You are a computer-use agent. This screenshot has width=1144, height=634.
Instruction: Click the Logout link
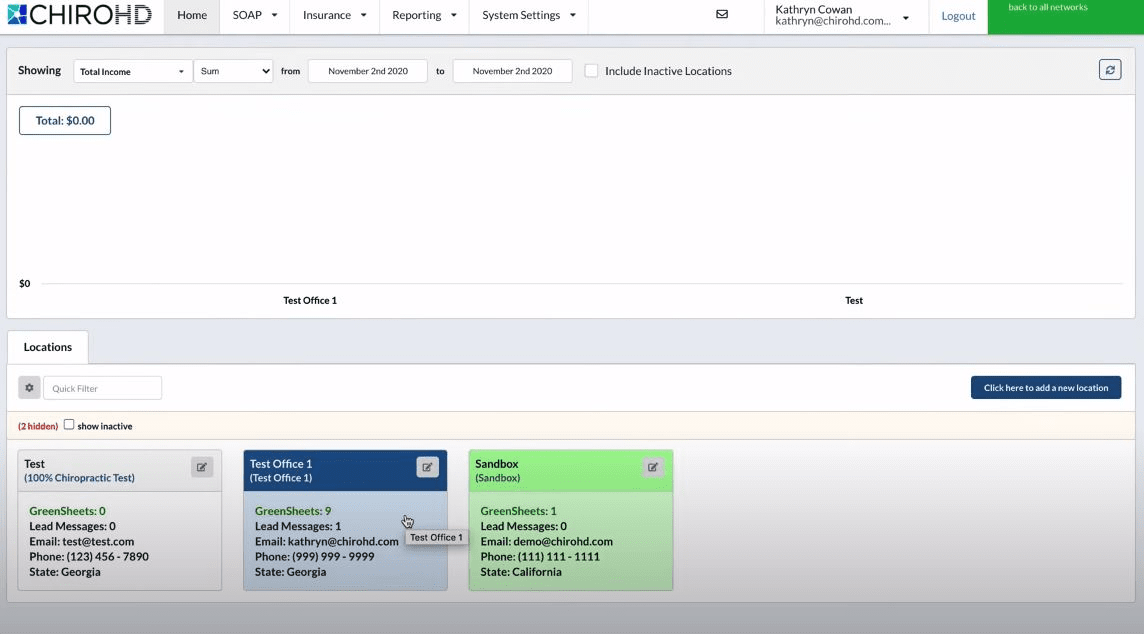coord(958,16)
